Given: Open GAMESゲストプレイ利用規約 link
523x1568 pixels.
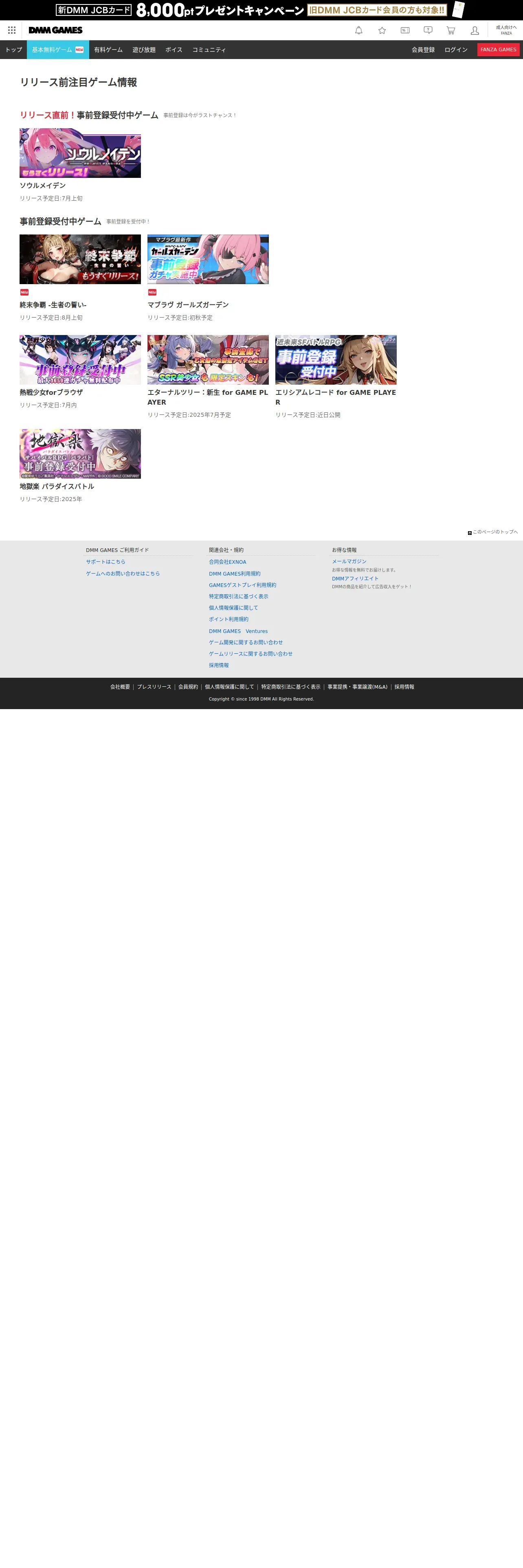Looking at the screenshot, I should click(x=242, y=585).
